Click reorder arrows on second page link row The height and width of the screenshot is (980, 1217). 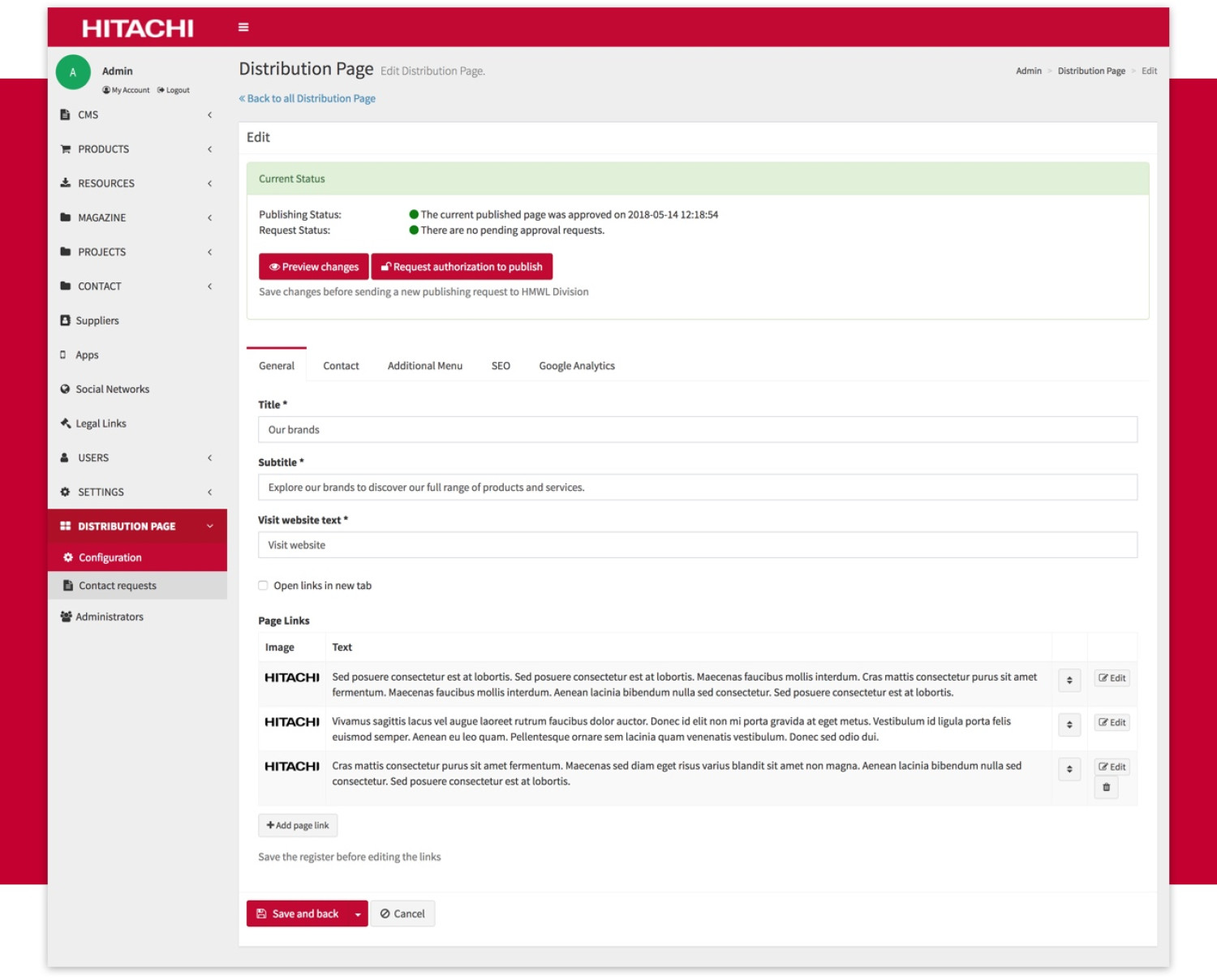click(x=1069, y=724)
